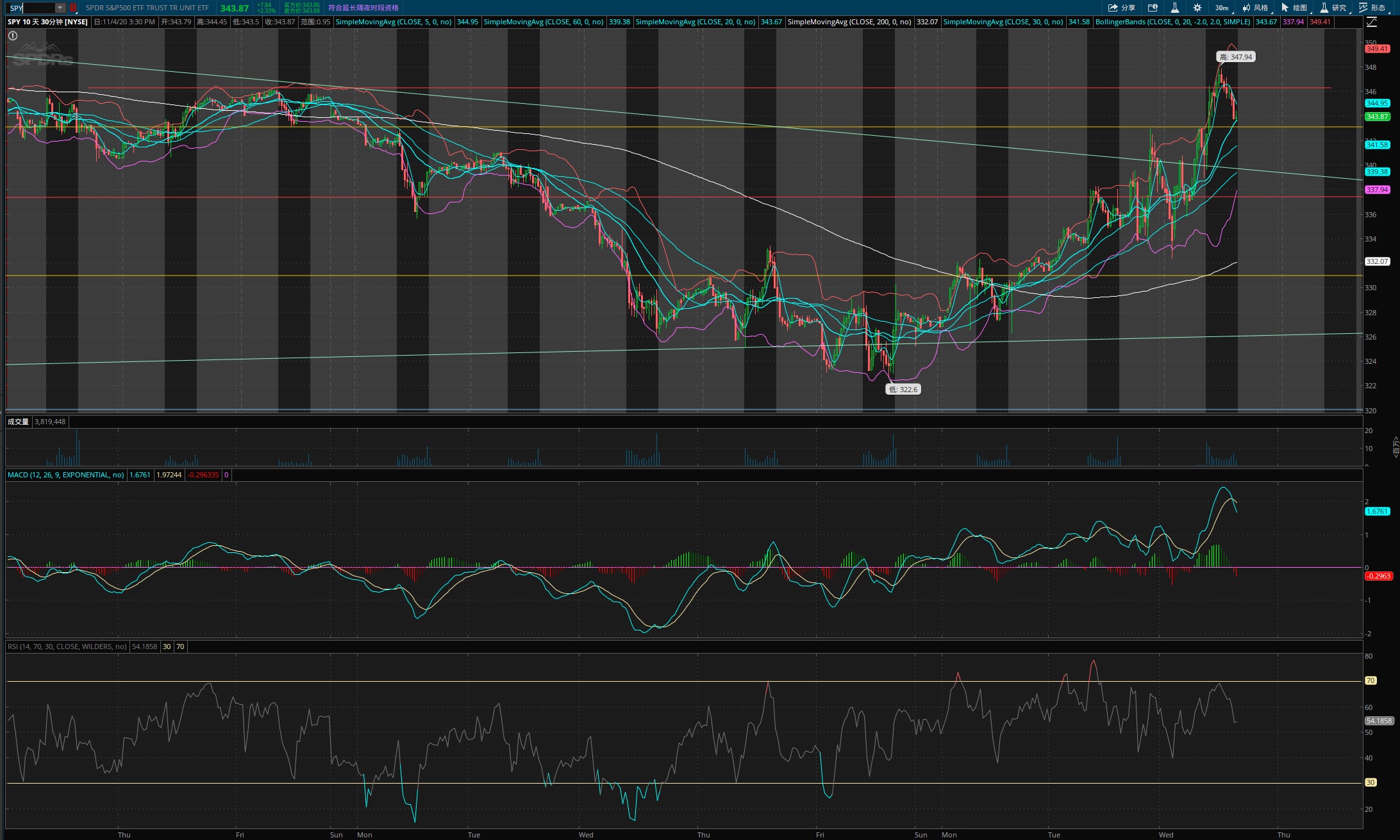Click the 范围:0.95 range readout
The image size is (1400, 840).
[x=315, y=22]
